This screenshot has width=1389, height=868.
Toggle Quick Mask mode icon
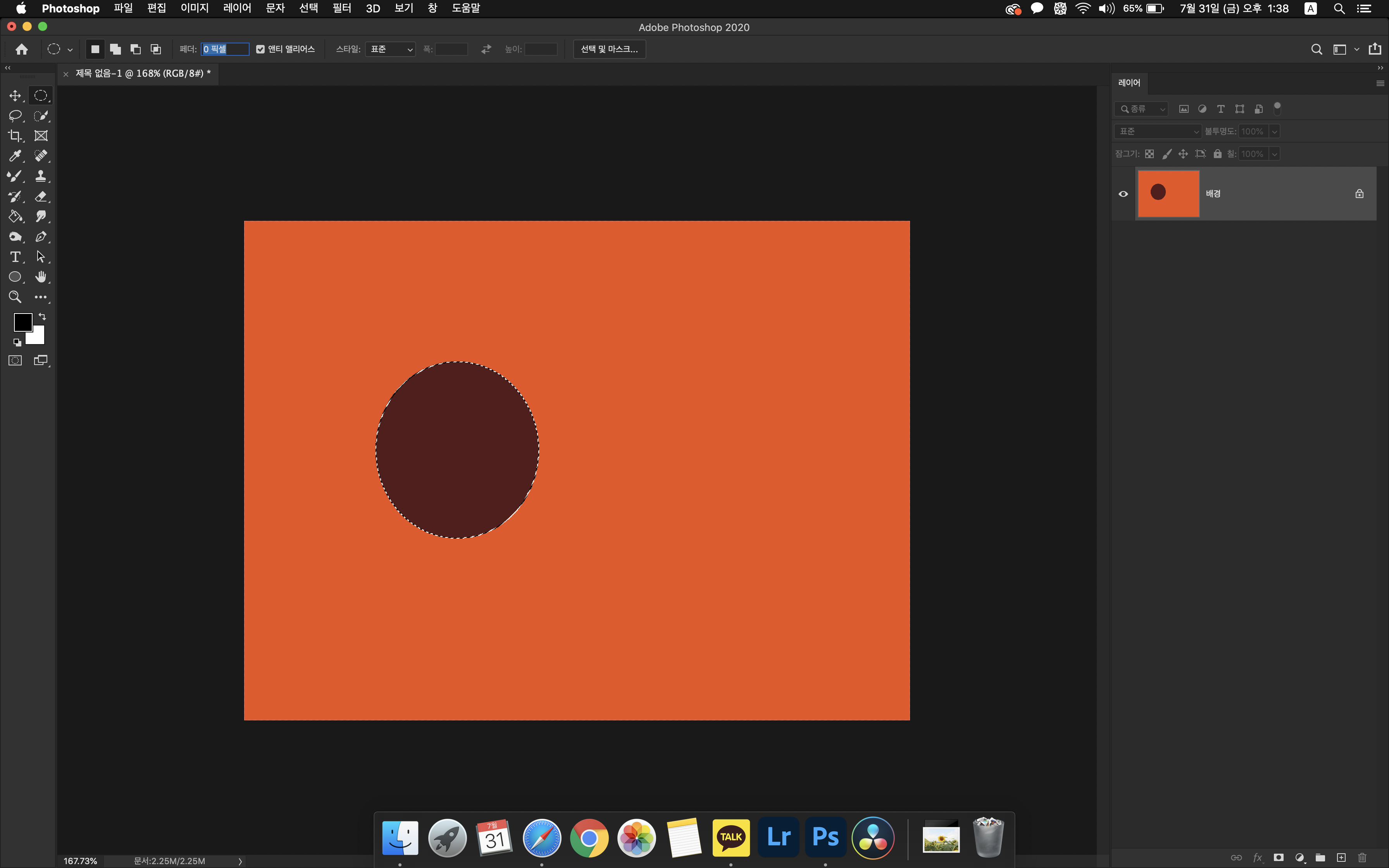pos(15,360)
